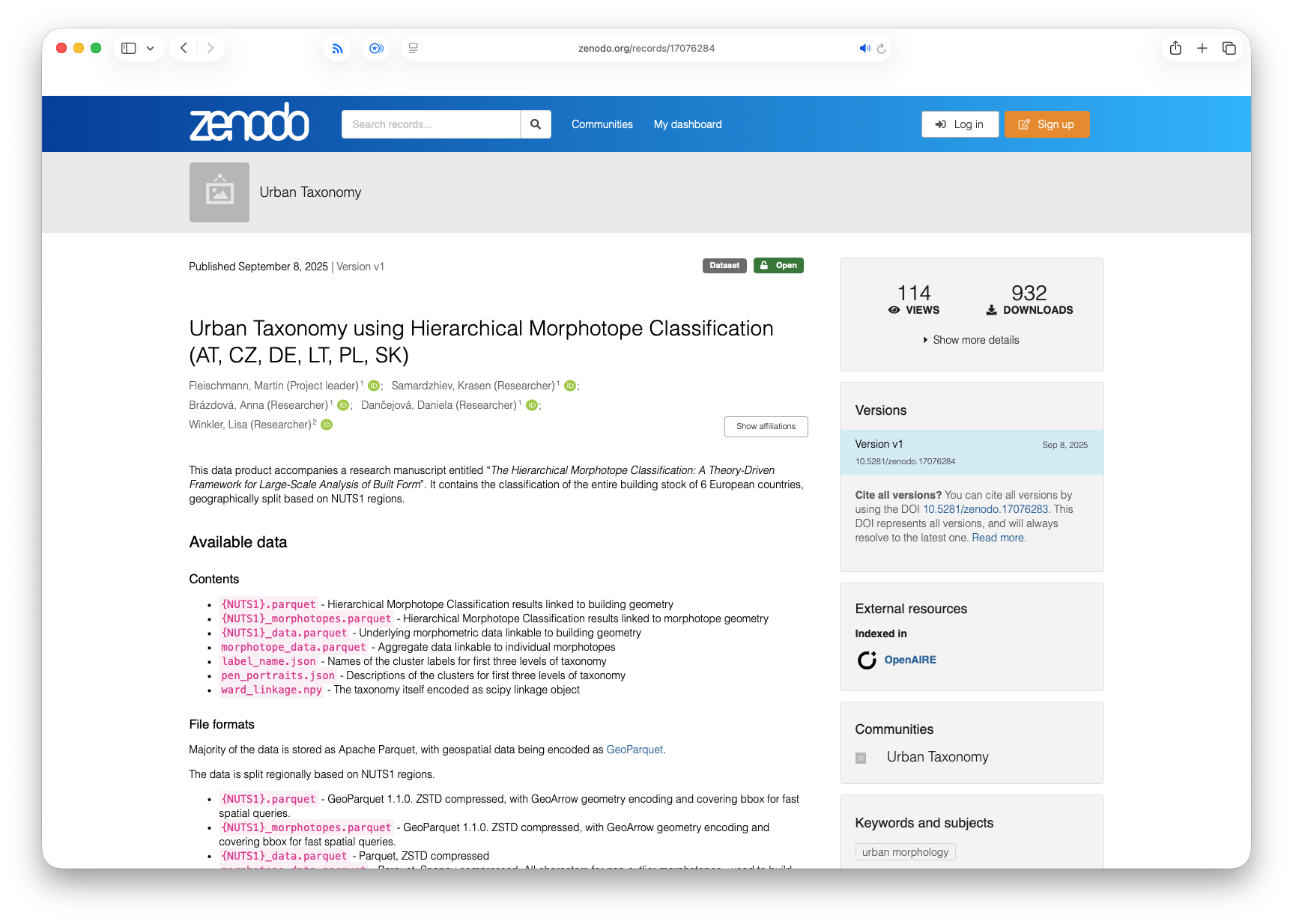
Task: Click the Log in button
Action: tap(960, 124)
